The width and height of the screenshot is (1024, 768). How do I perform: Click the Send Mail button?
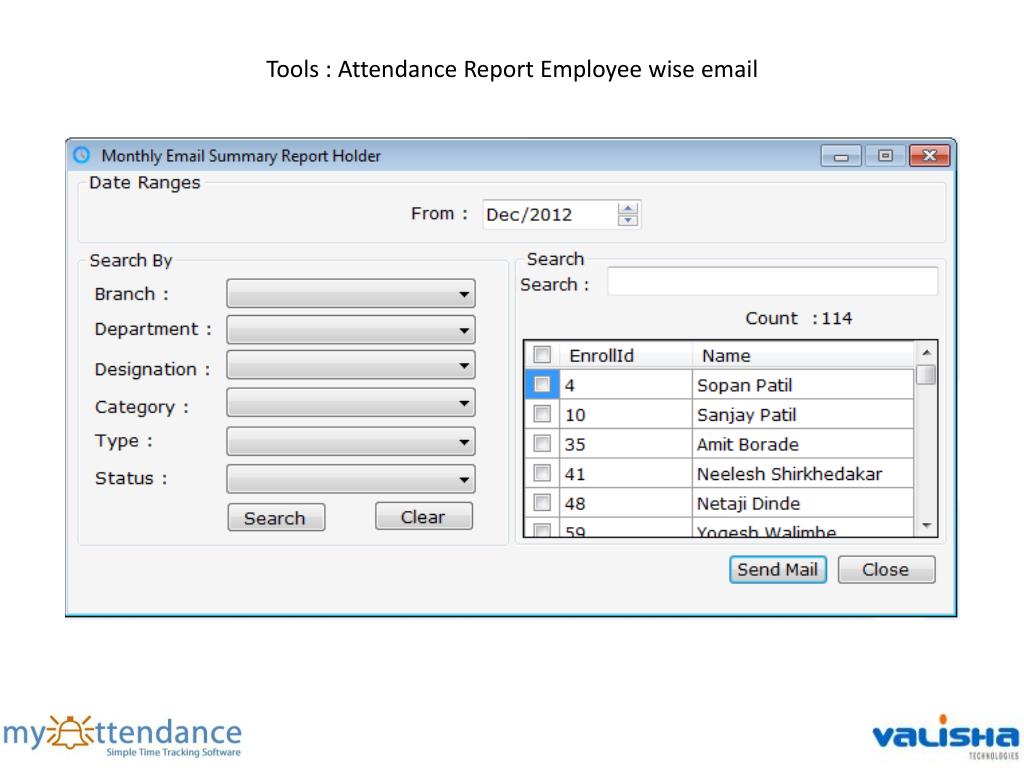[777, 570]
